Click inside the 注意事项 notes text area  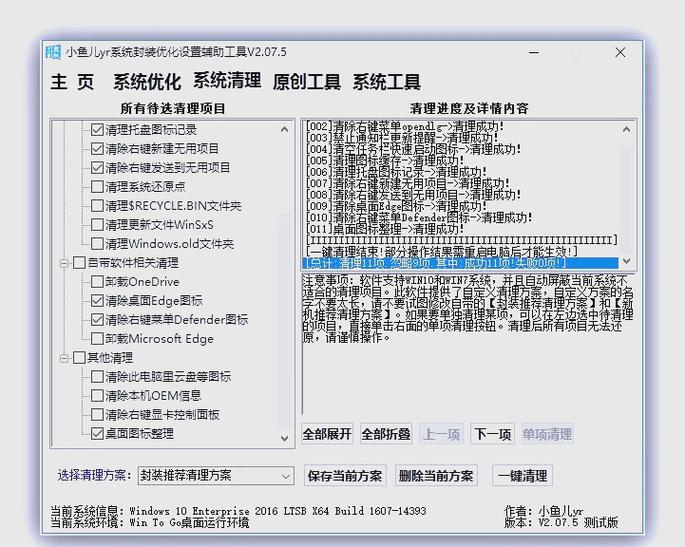coord(468,344)
